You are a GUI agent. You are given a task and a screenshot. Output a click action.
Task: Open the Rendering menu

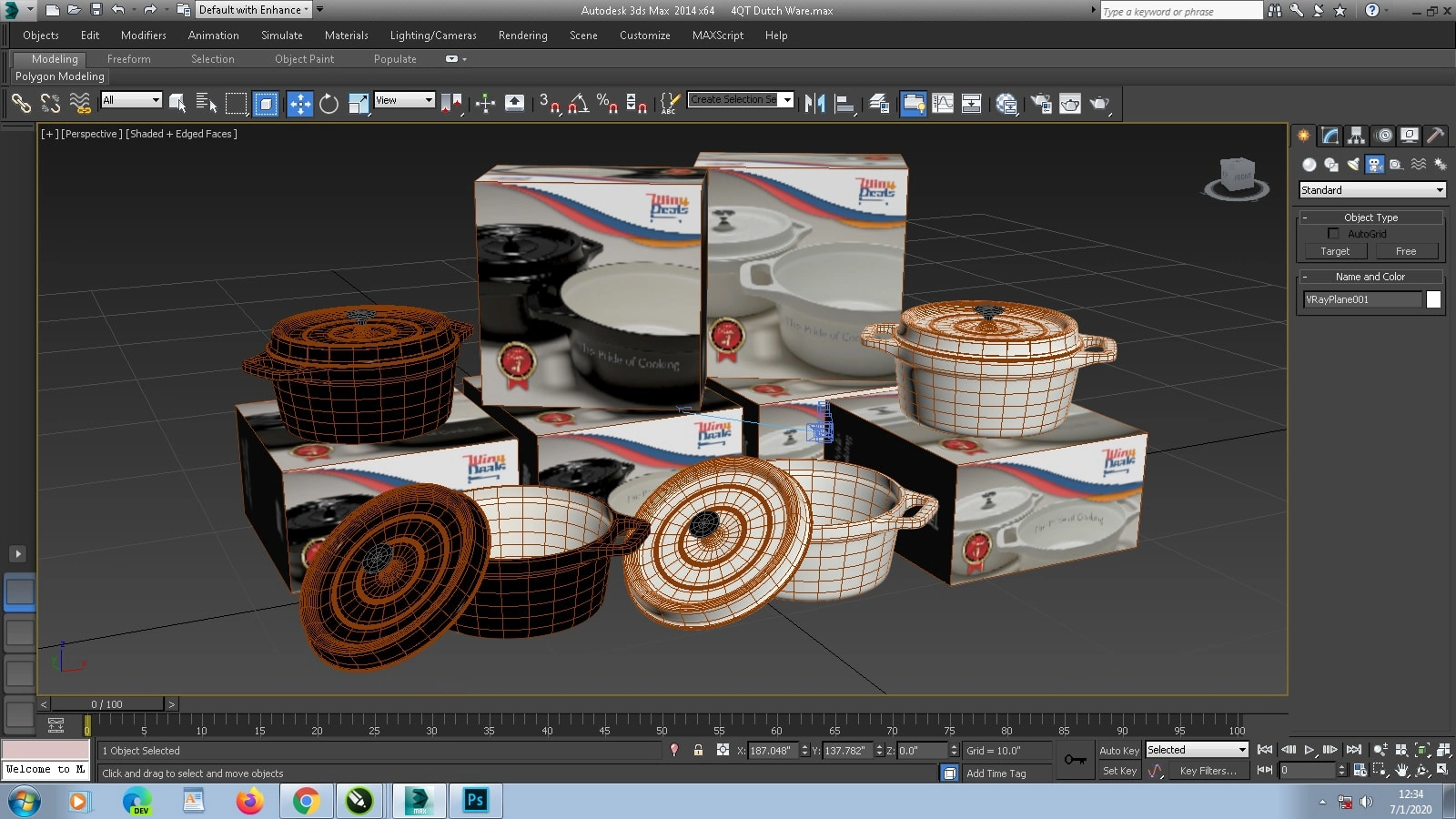pyautogui.click(x=522, y=35)
